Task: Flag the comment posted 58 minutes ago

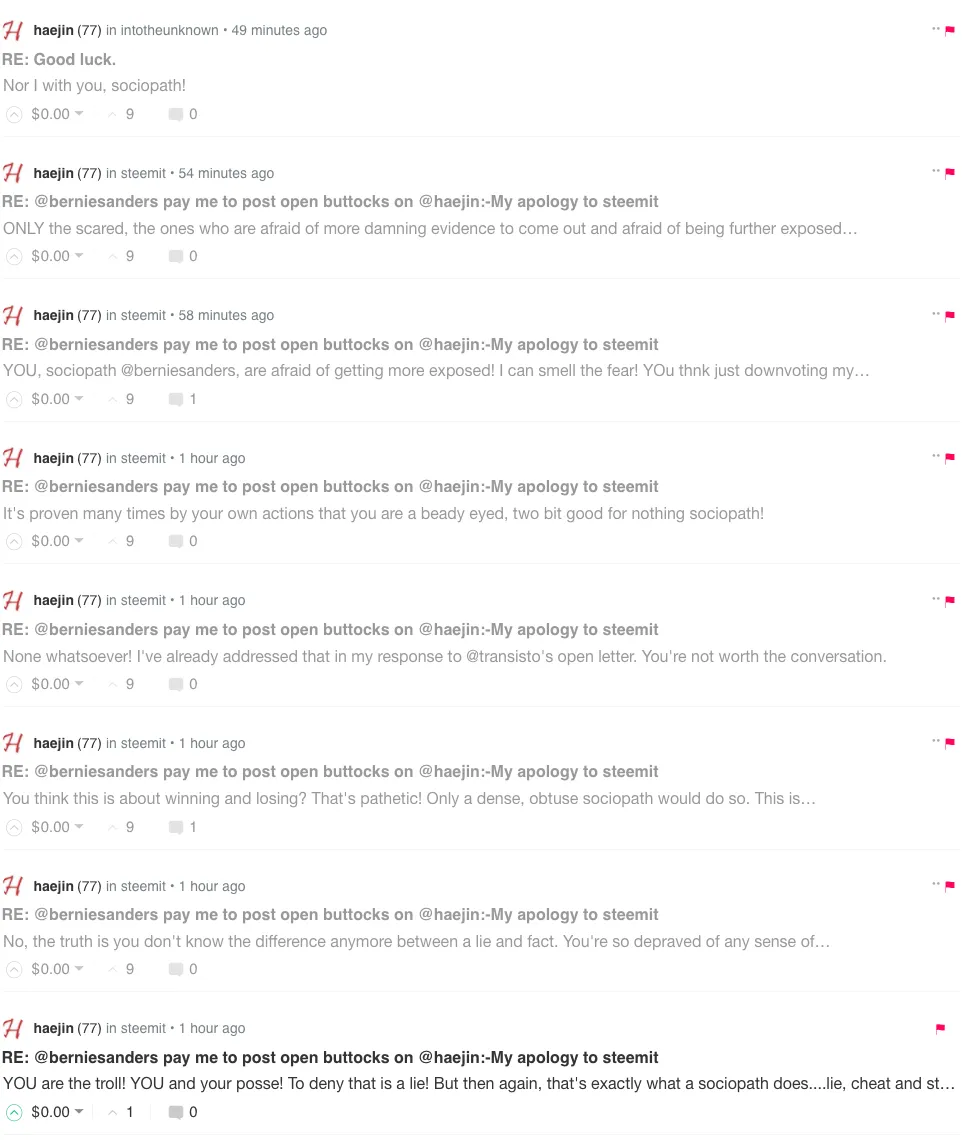Action: pyautogui.click(x=950, y=316)
